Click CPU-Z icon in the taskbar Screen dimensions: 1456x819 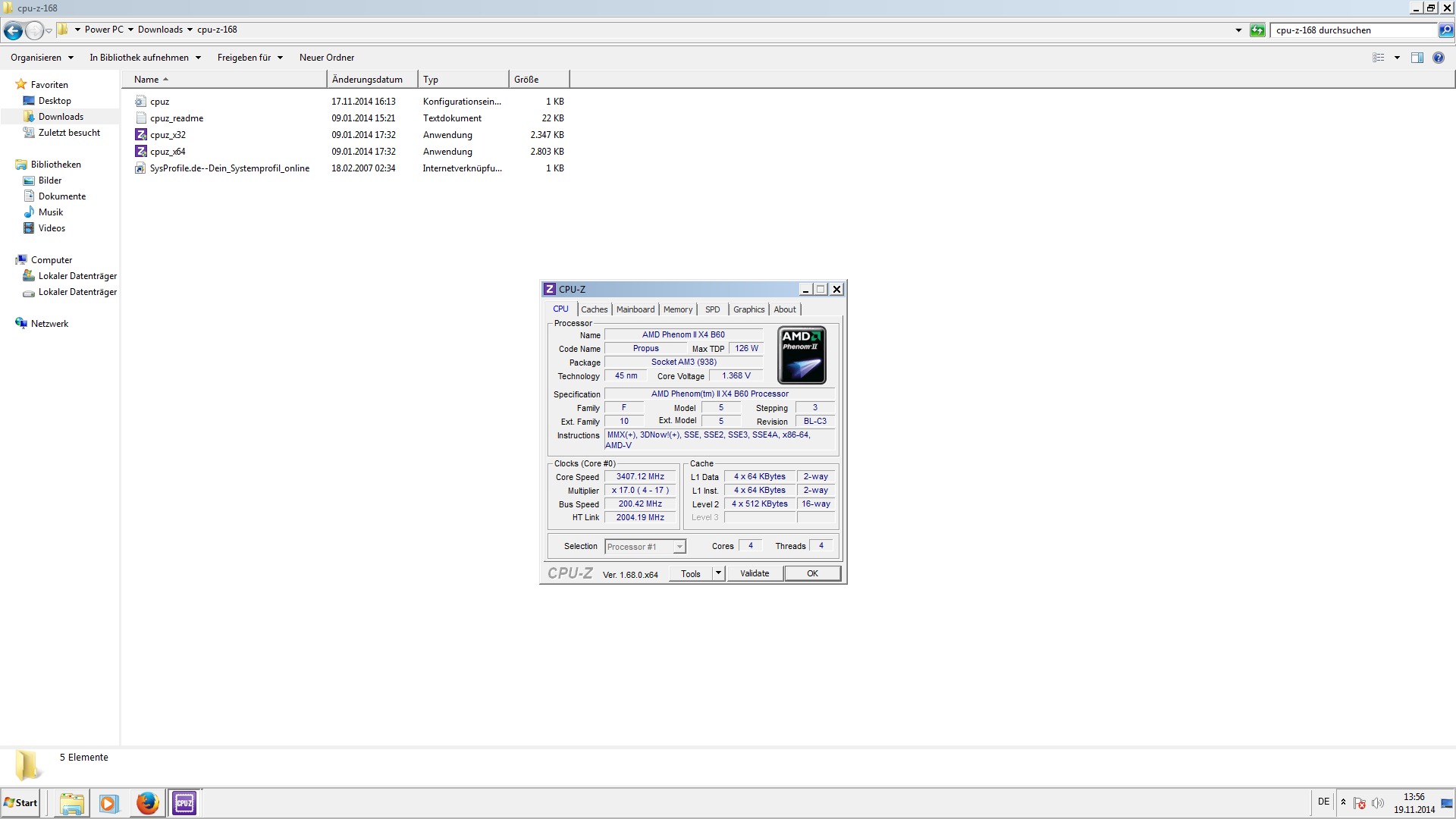184,803
